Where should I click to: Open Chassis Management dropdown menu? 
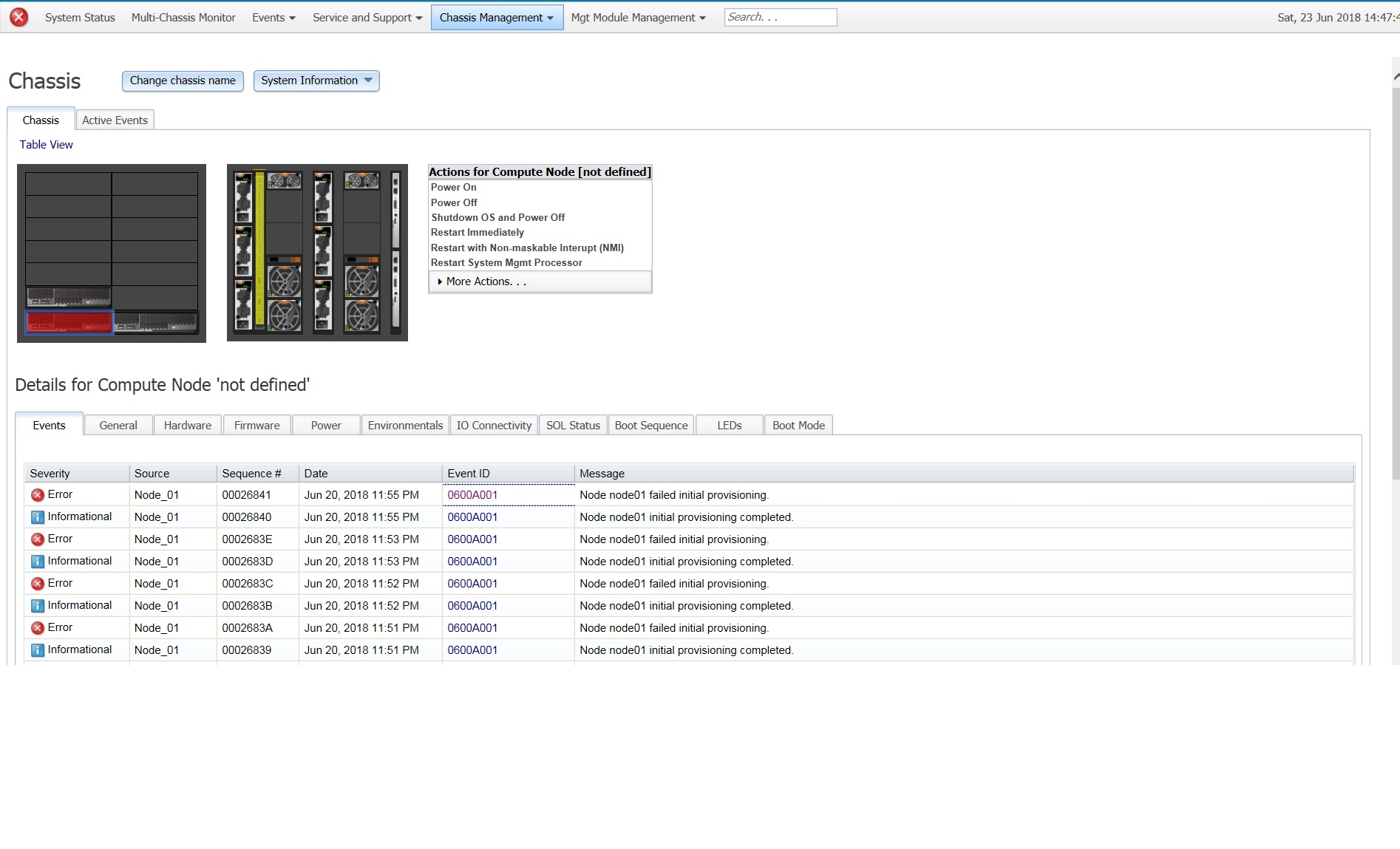pos(497,17)
